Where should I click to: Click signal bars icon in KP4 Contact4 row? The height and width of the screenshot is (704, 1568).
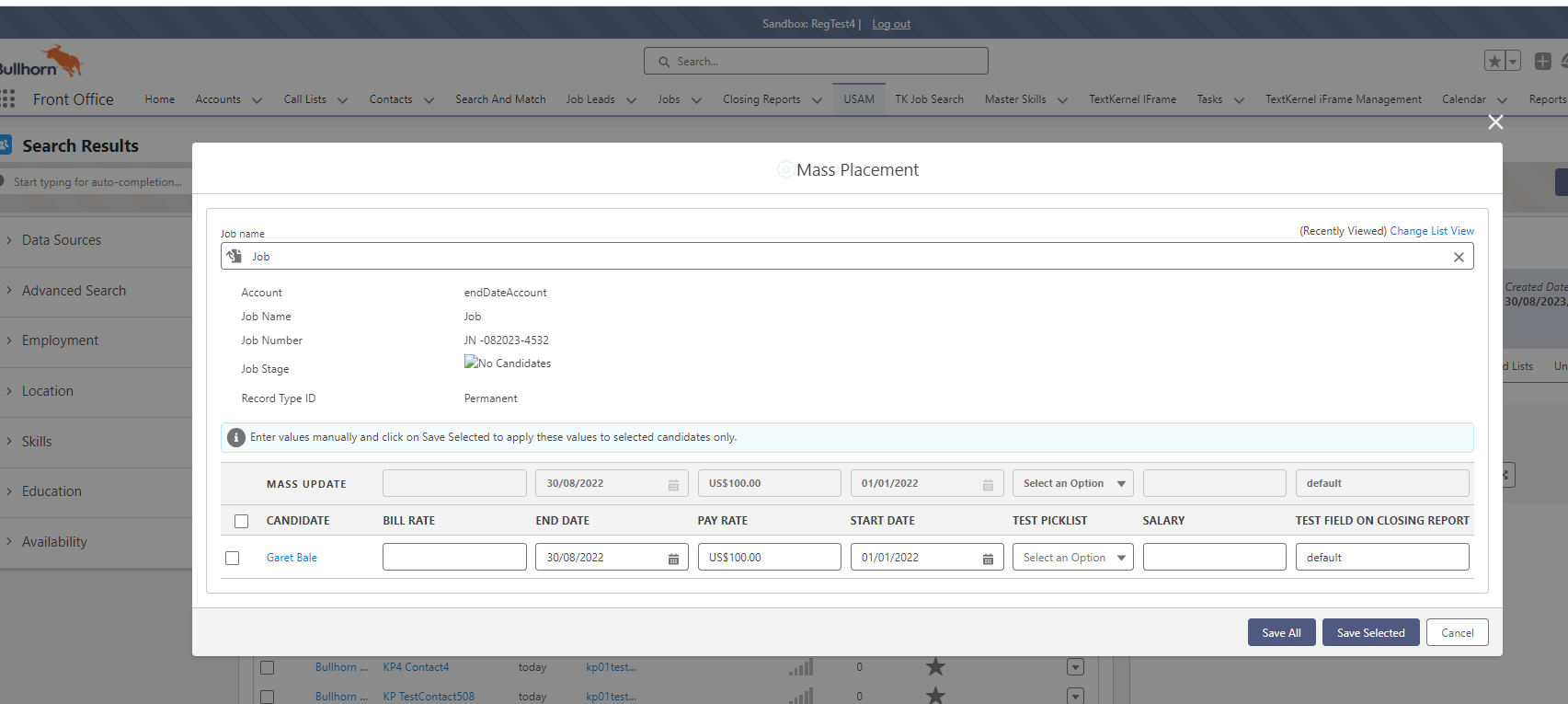(x=801, y=667)
